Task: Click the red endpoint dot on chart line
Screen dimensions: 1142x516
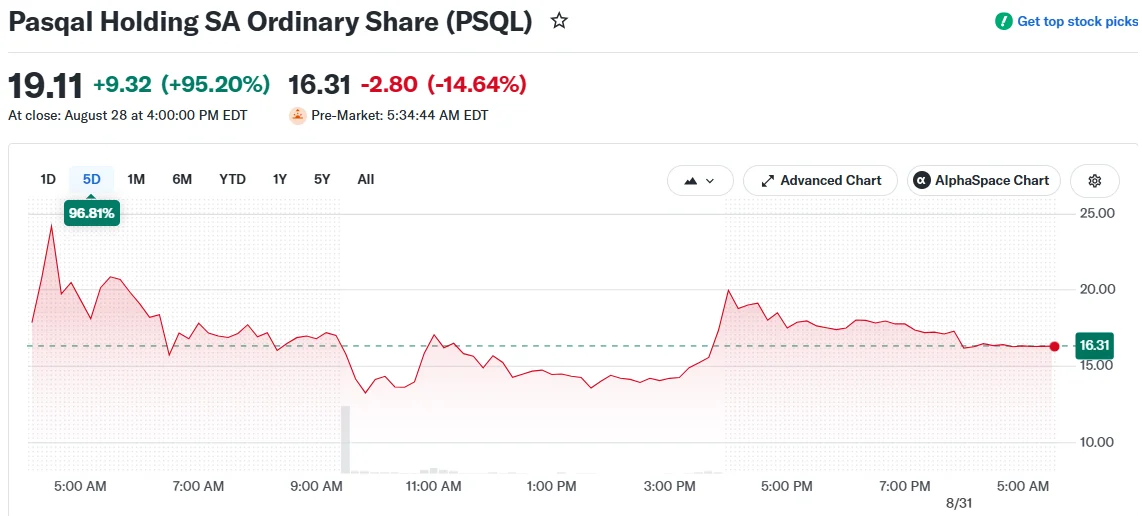Action: 1054,346
